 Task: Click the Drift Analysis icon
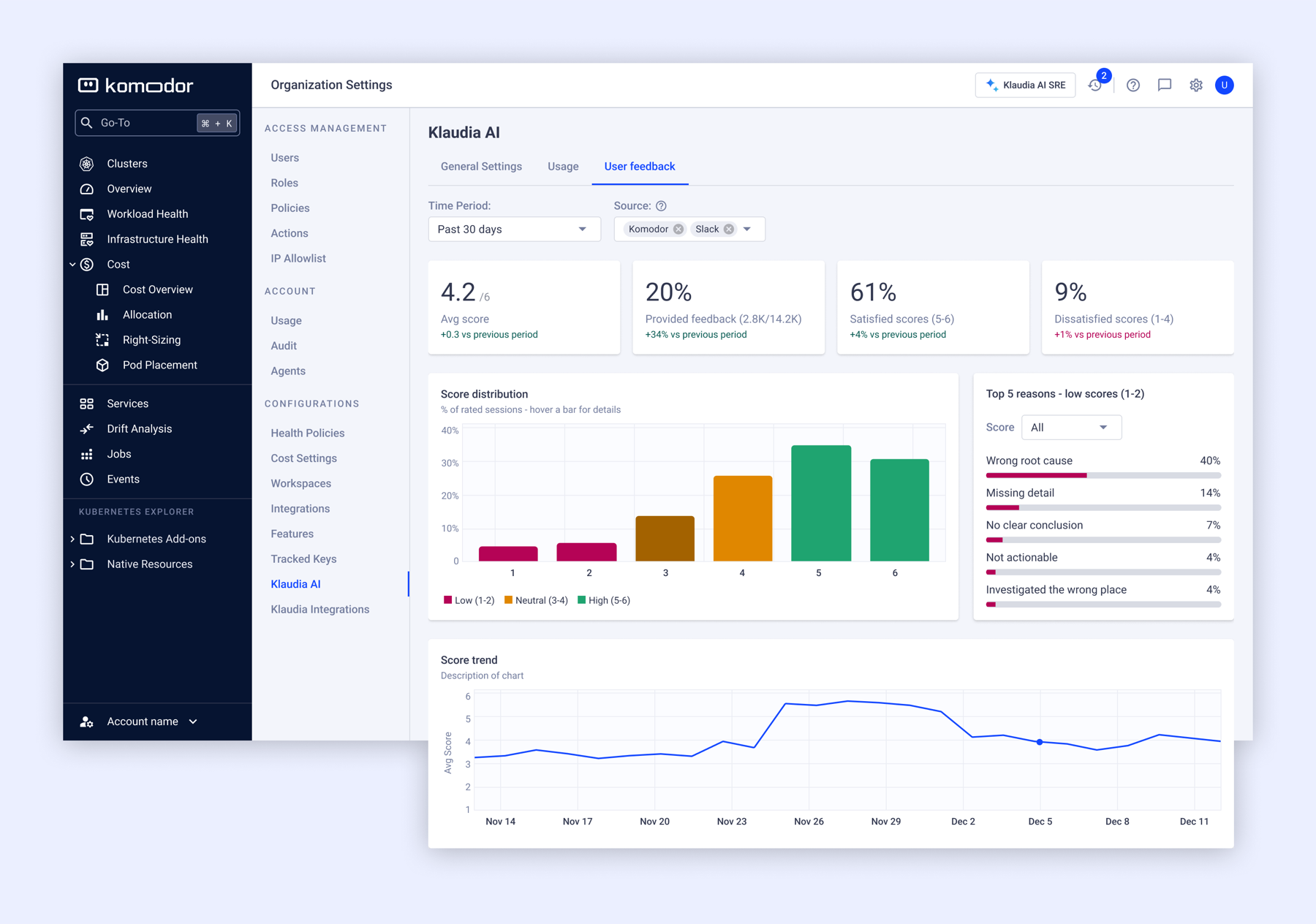[x=87, y=429]
